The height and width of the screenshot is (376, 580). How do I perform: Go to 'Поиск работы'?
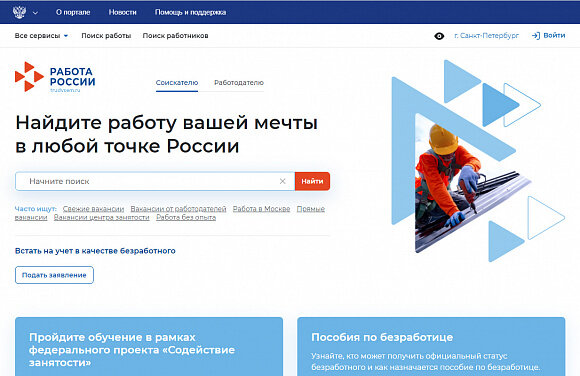[x=106, y=36]
